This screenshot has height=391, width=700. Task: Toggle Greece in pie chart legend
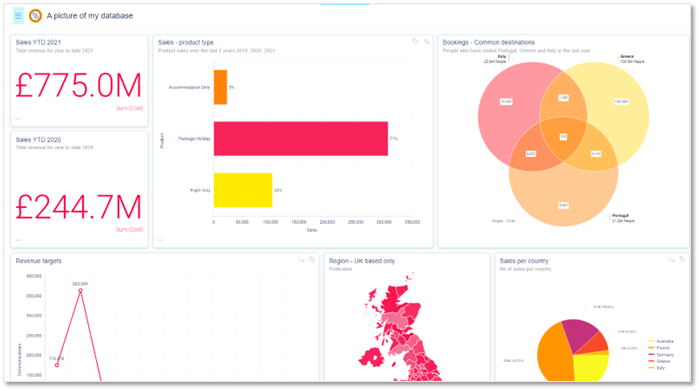tap(659, 362)
